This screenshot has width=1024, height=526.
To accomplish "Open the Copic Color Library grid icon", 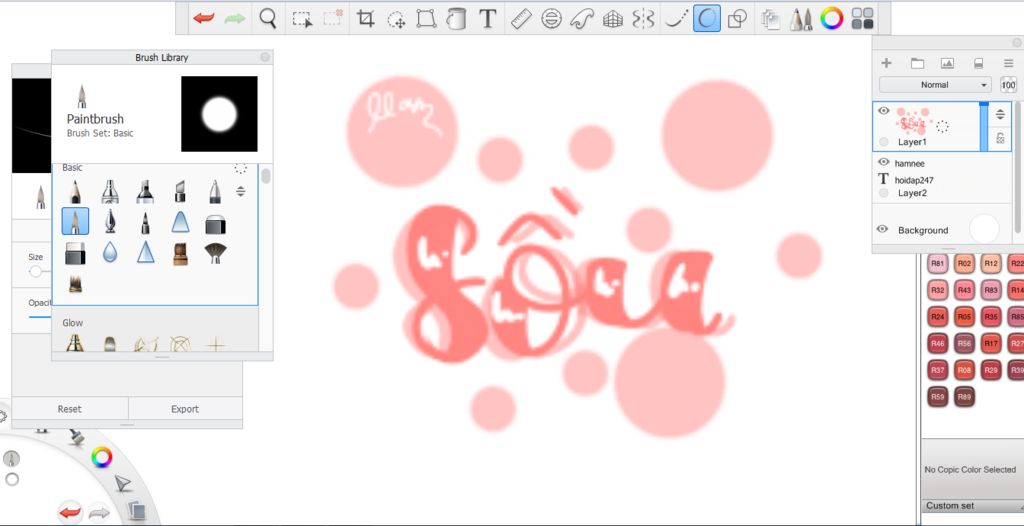I will pos(863,18).
